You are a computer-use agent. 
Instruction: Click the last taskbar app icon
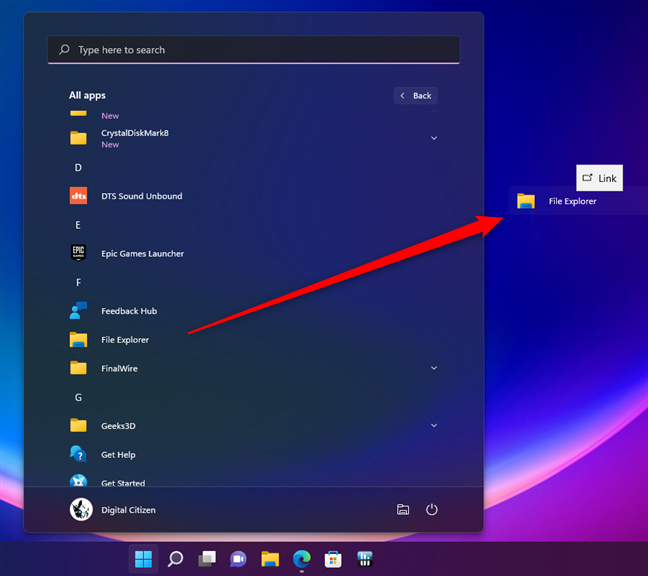[364, 559]
